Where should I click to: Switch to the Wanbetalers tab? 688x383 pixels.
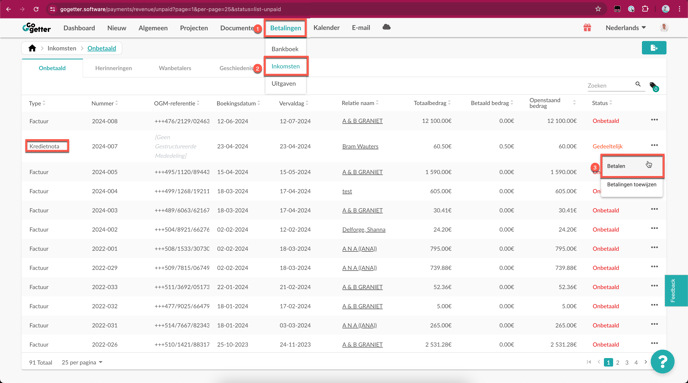coord(175,68)
